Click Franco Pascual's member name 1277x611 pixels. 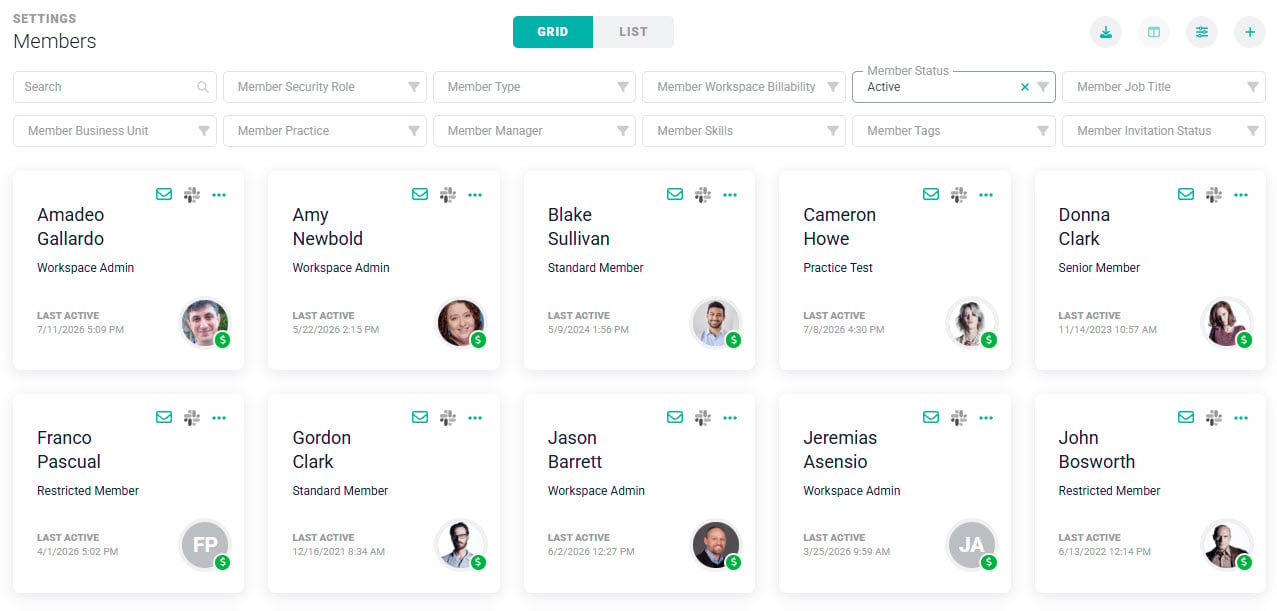tap(69, 450)
